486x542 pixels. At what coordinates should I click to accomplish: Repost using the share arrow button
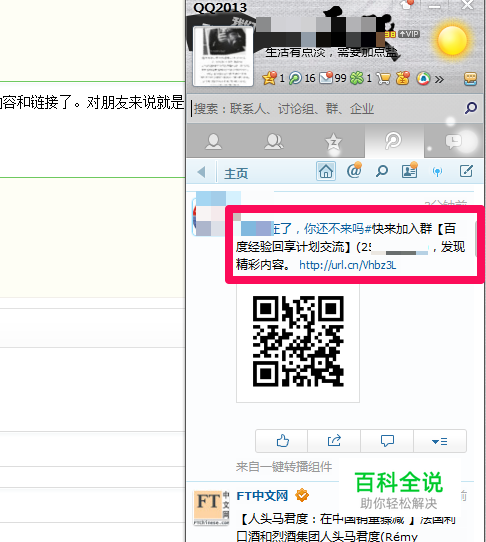click(334, 441)
